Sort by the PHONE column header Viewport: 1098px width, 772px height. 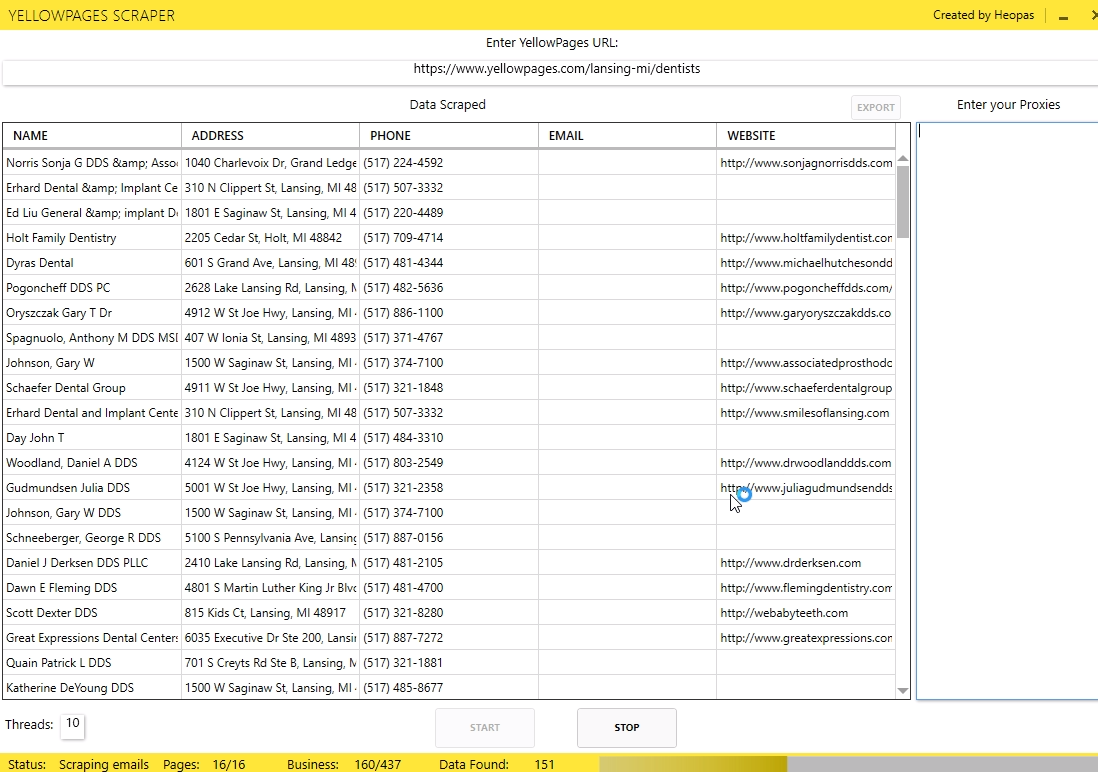449,135
